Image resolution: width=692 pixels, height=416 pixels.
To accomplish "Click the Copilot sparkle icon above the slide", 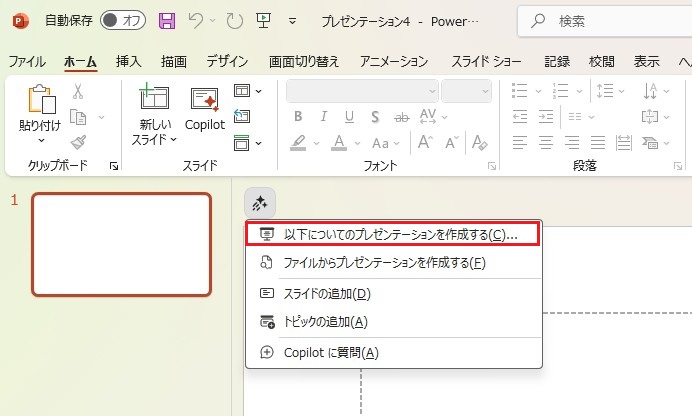I will pos(260,203).
